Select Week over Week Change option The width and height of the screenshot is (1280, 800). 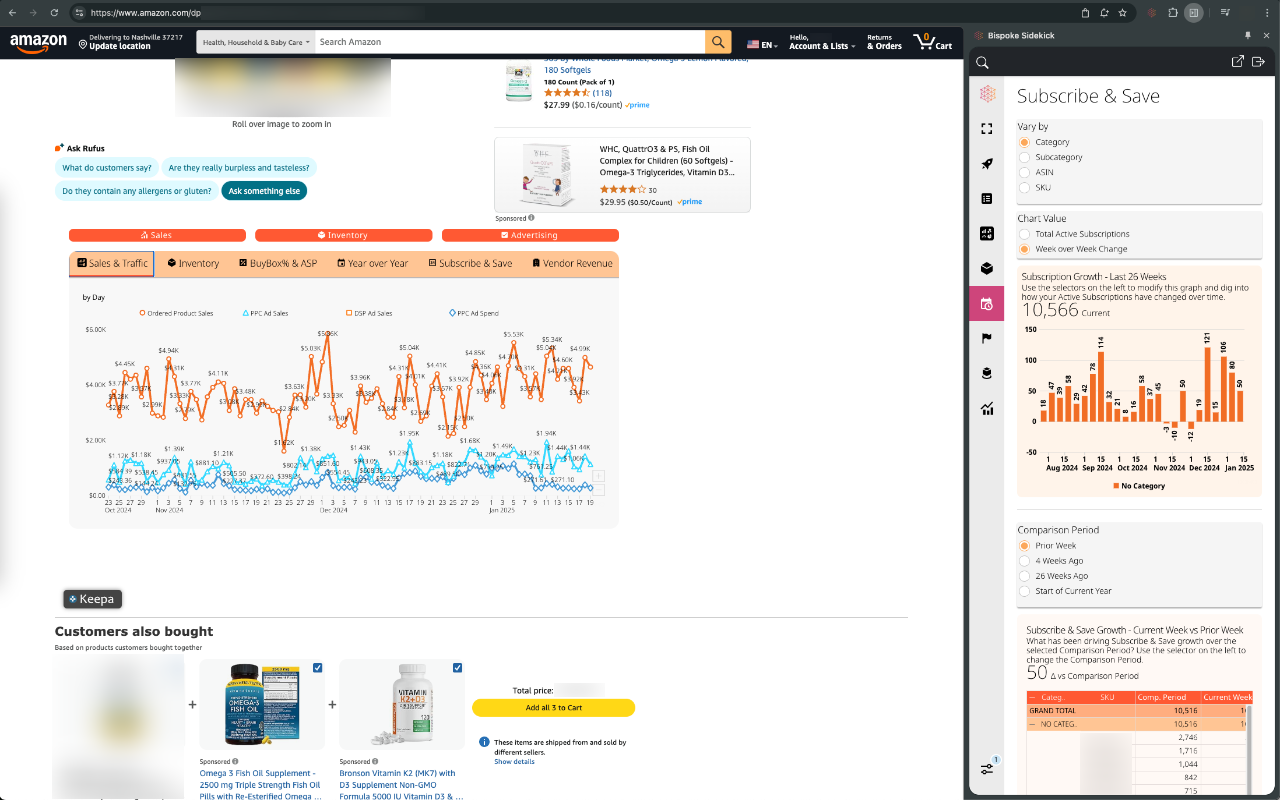(x=1024, y=249)
